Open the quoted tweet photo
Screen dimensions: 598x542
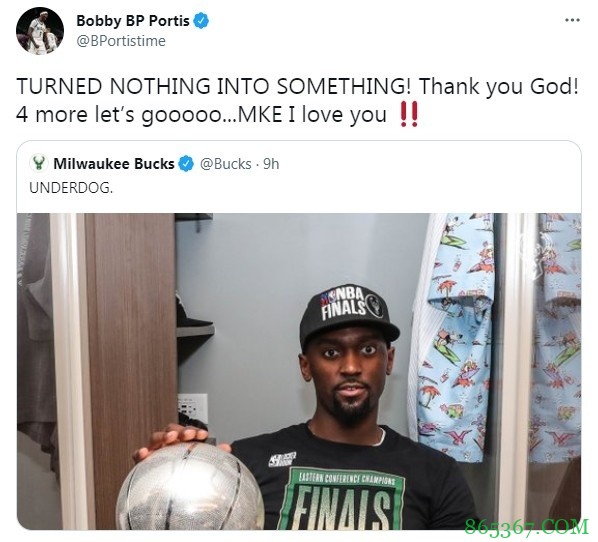point(299,371)
